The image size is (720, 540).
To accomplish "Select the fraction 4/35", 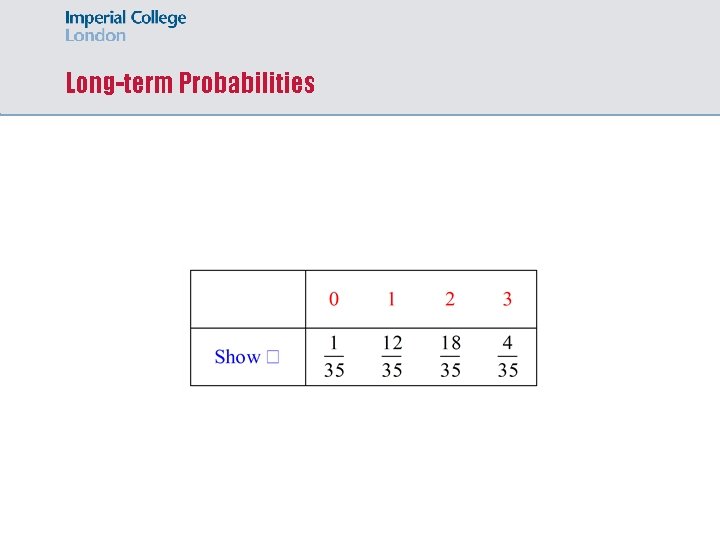I will pos(508,356).
